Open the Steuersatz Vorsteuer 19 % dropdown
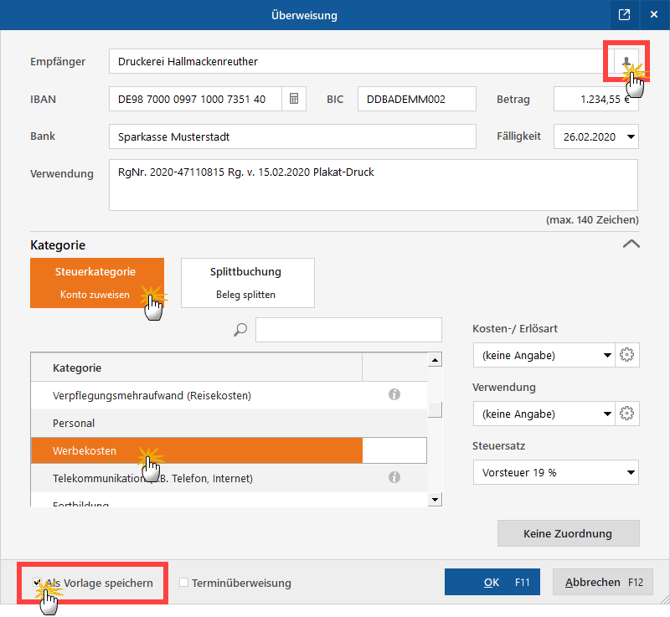Image resolution: width=670 pixels, height=617 pixels. click(630, 472)
